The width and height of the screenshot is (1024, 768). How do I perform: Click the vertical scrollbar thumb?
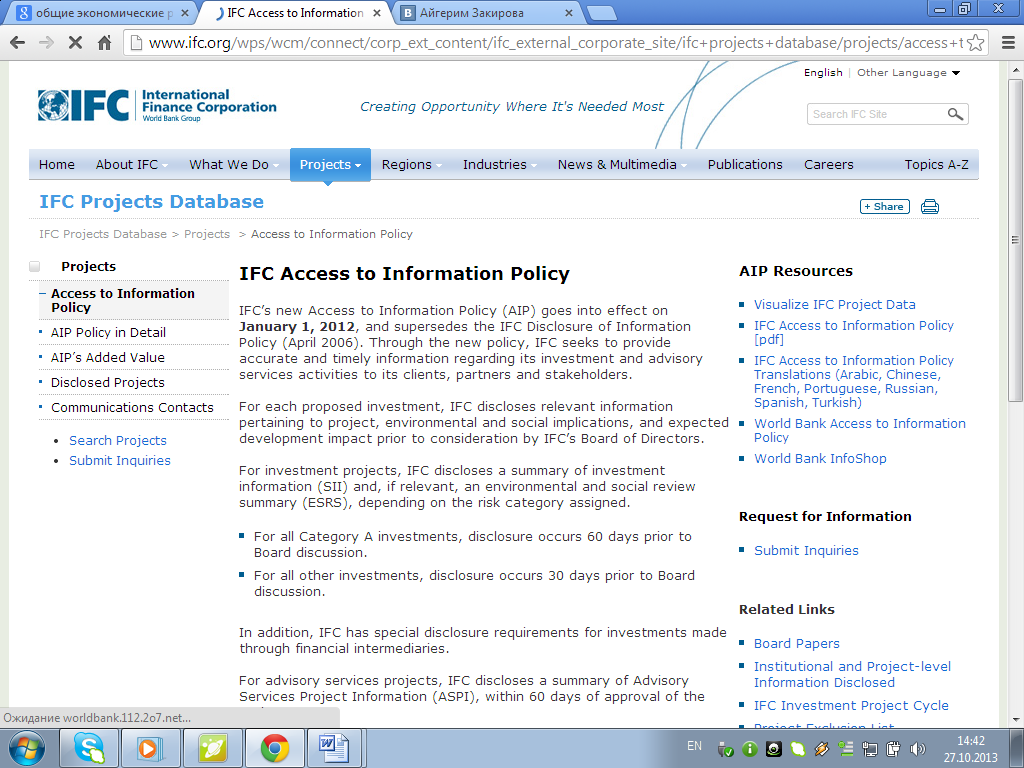point(1015,240)
